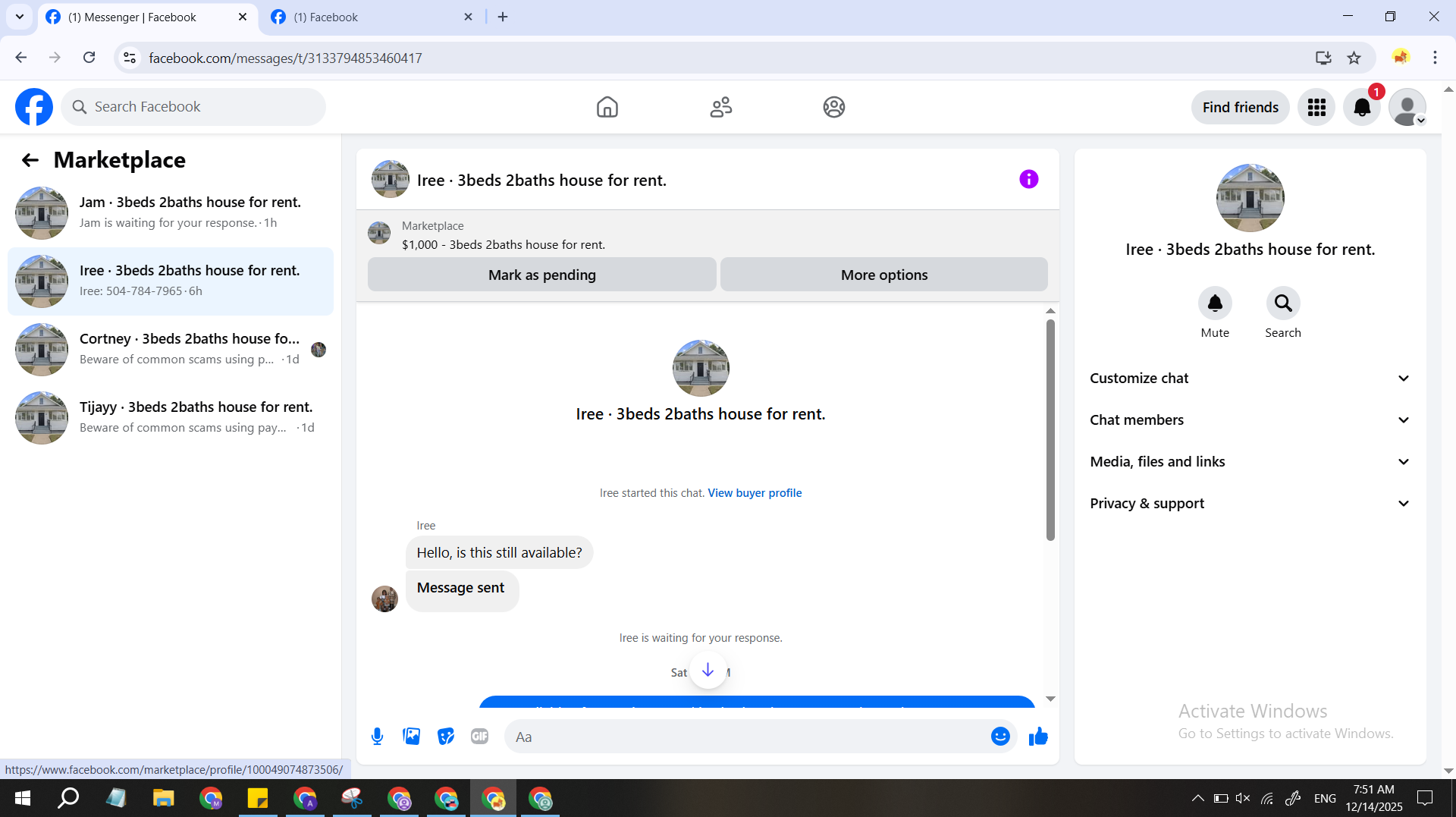Choose a sticker
The image size is (1456, 817).
pyautogui.click(x=446, y=737)
